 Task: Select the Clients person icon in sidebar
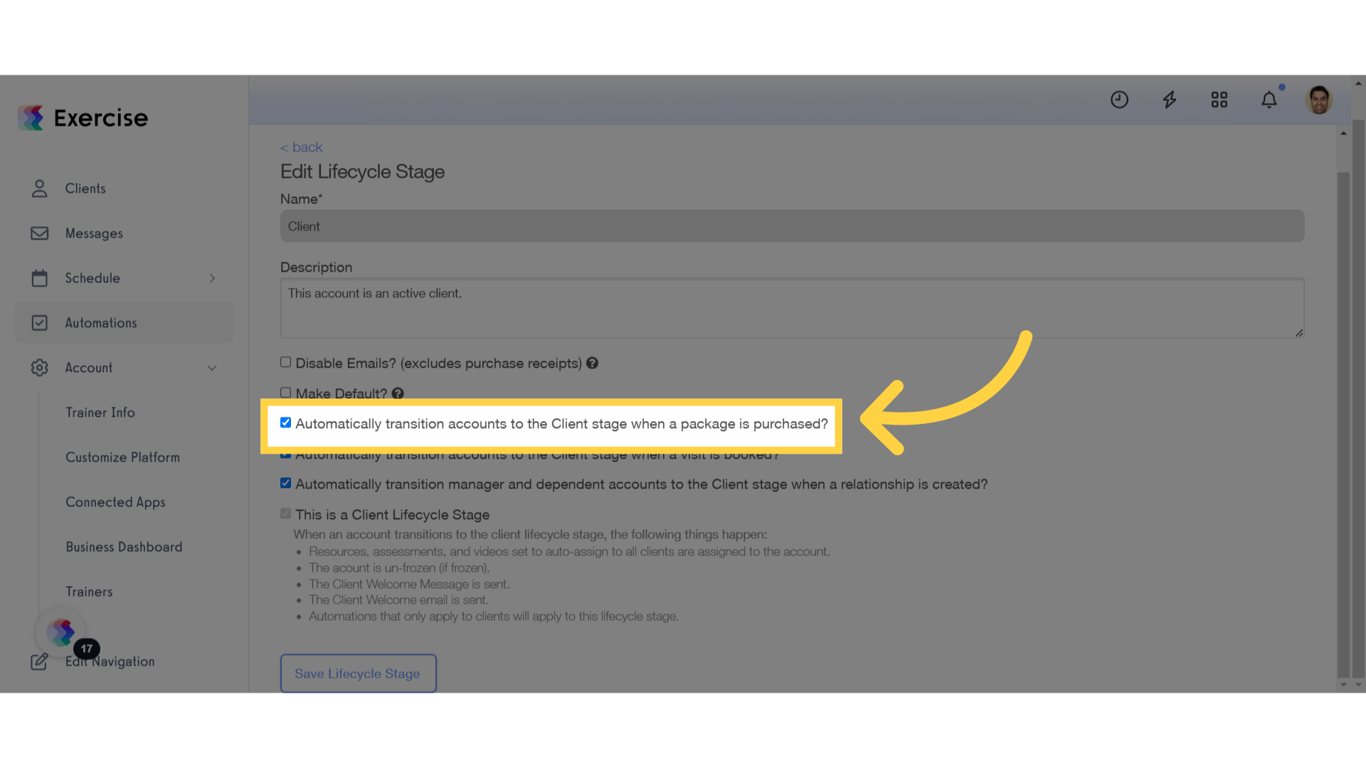39,188
